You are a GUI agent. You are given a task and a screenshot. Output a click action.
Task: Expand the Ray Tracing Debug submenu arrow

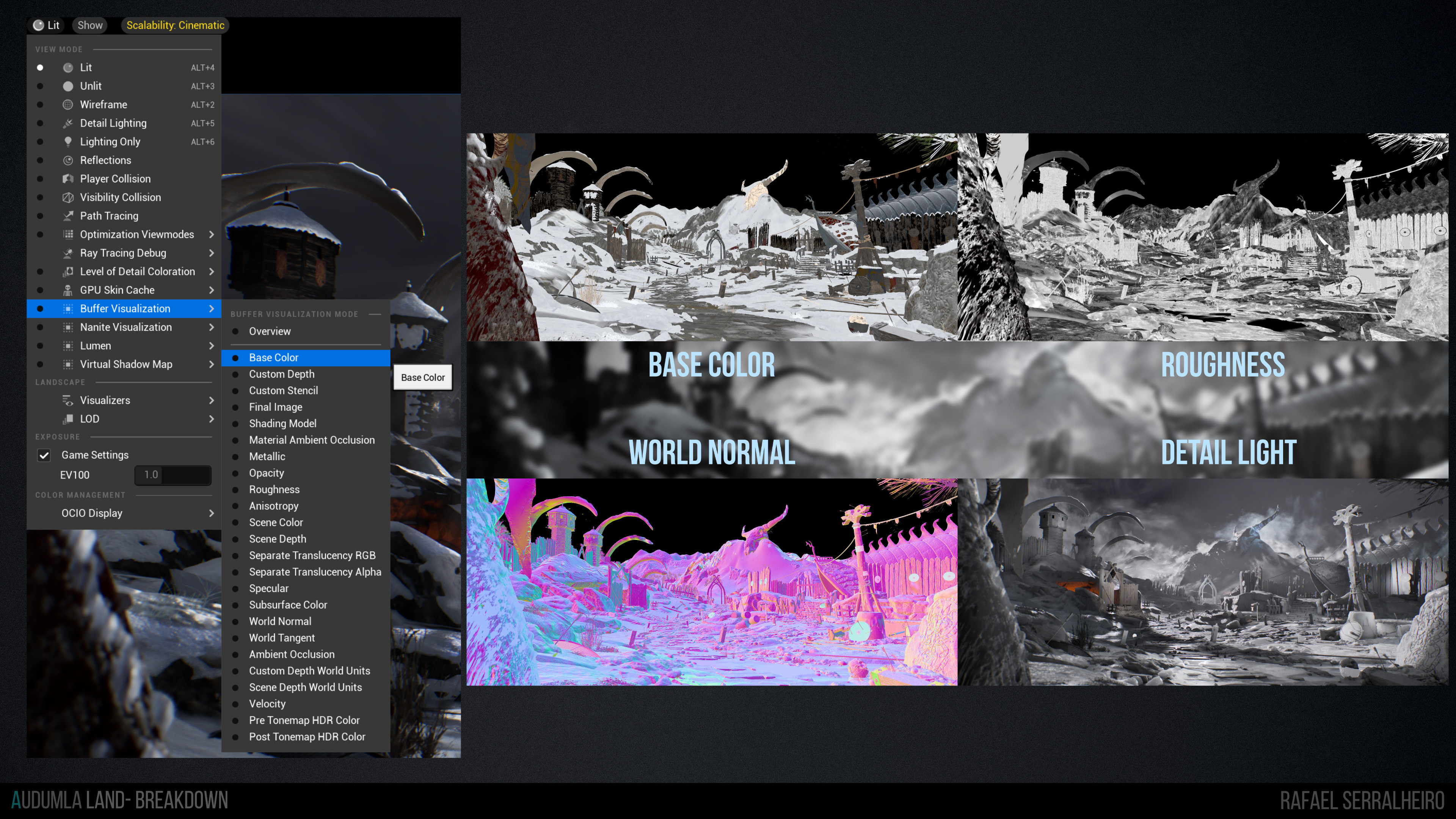click(212, 253)
